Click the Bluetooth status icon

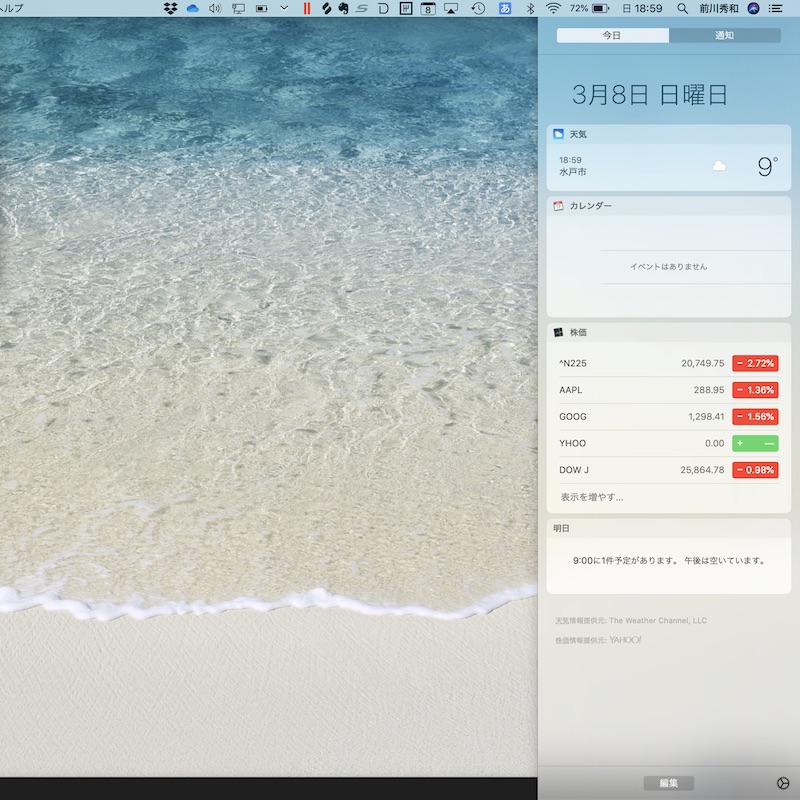(x=531, y=8)
